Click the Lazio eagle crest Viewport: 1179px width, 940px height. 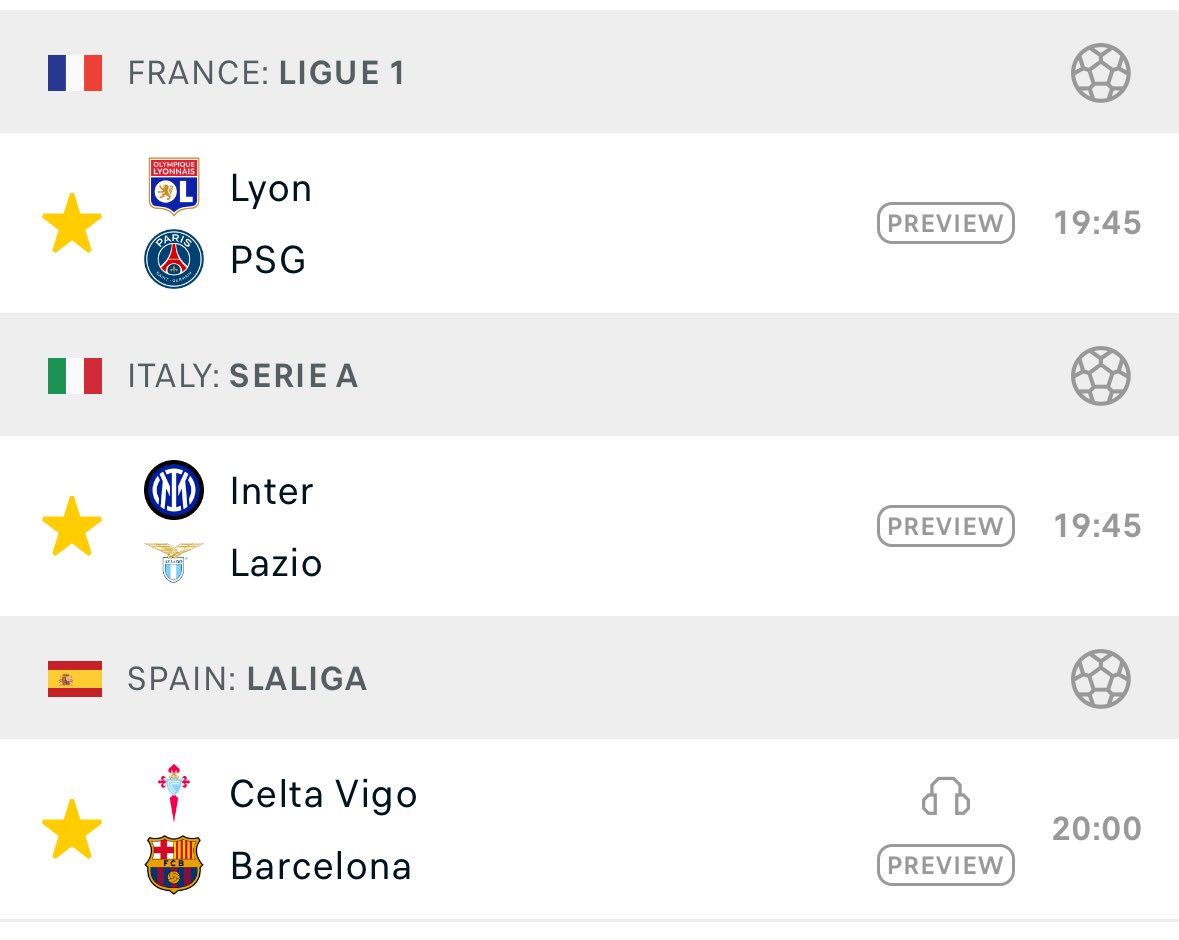[174, 562]
